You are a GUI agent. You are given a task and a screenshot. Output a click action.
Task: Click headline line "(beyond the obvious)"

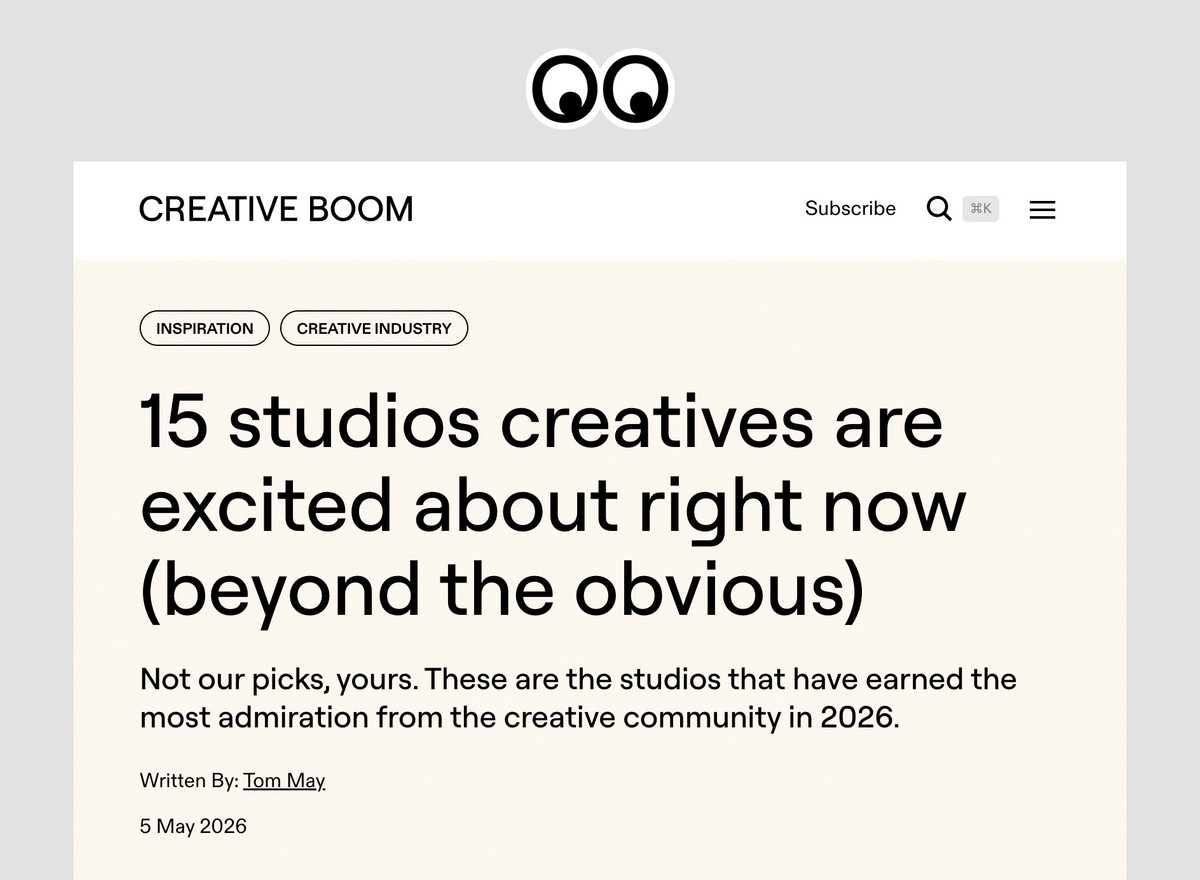click(x=502, y=589)
